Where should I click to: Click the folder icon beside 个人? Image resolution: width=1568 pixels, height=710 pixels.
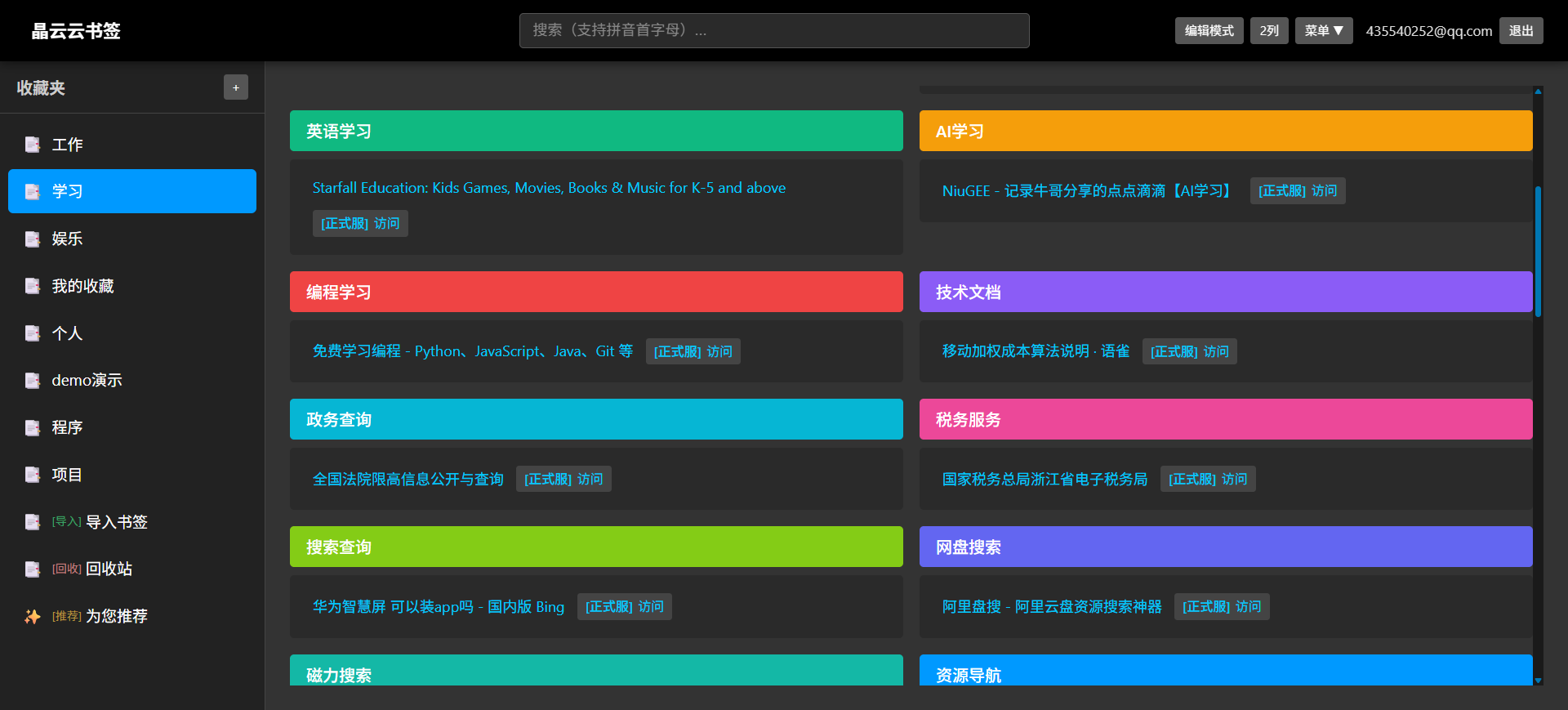pos(33,333)
